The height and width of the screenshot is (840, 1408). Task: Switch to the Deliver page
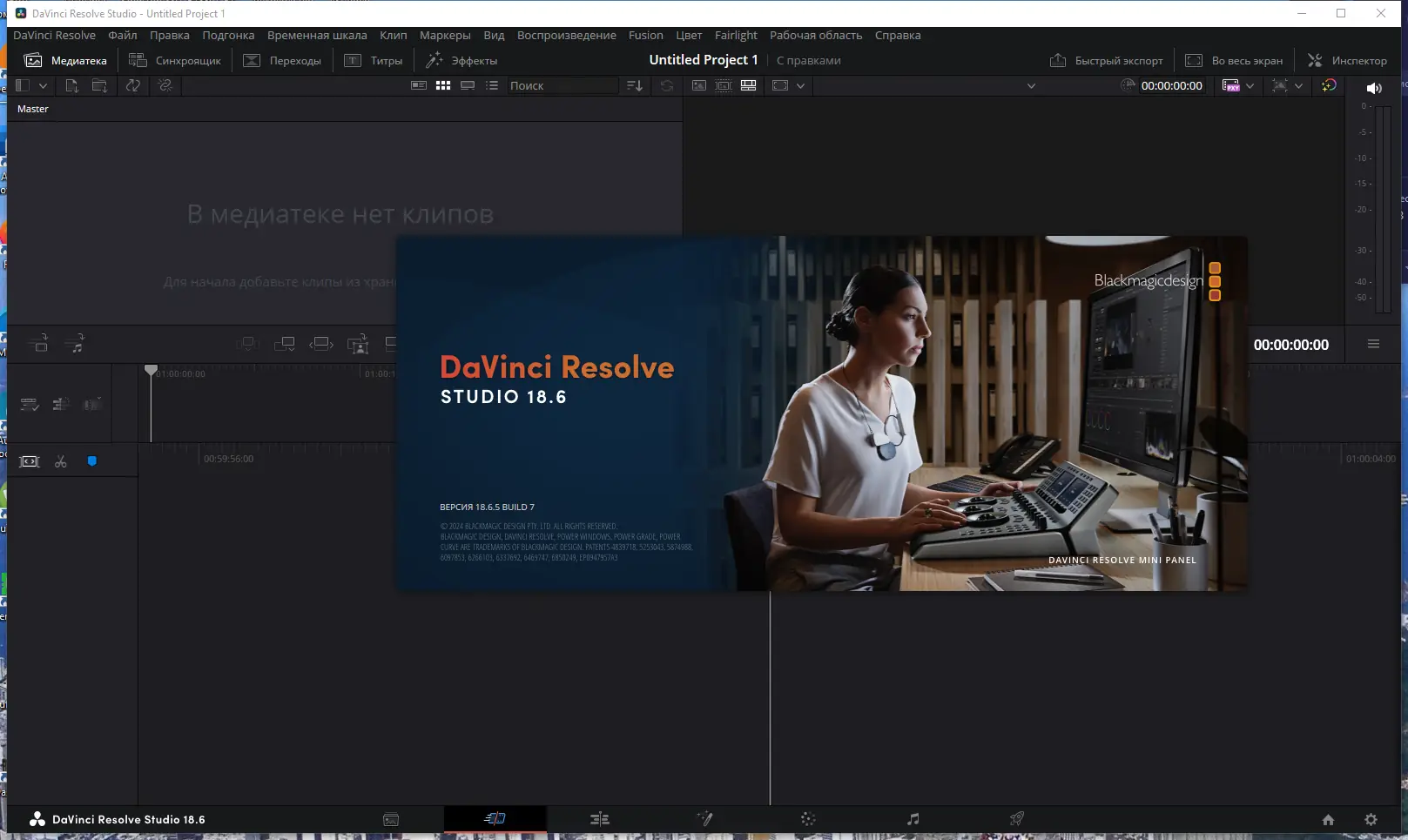click(x=1016, y=819)
